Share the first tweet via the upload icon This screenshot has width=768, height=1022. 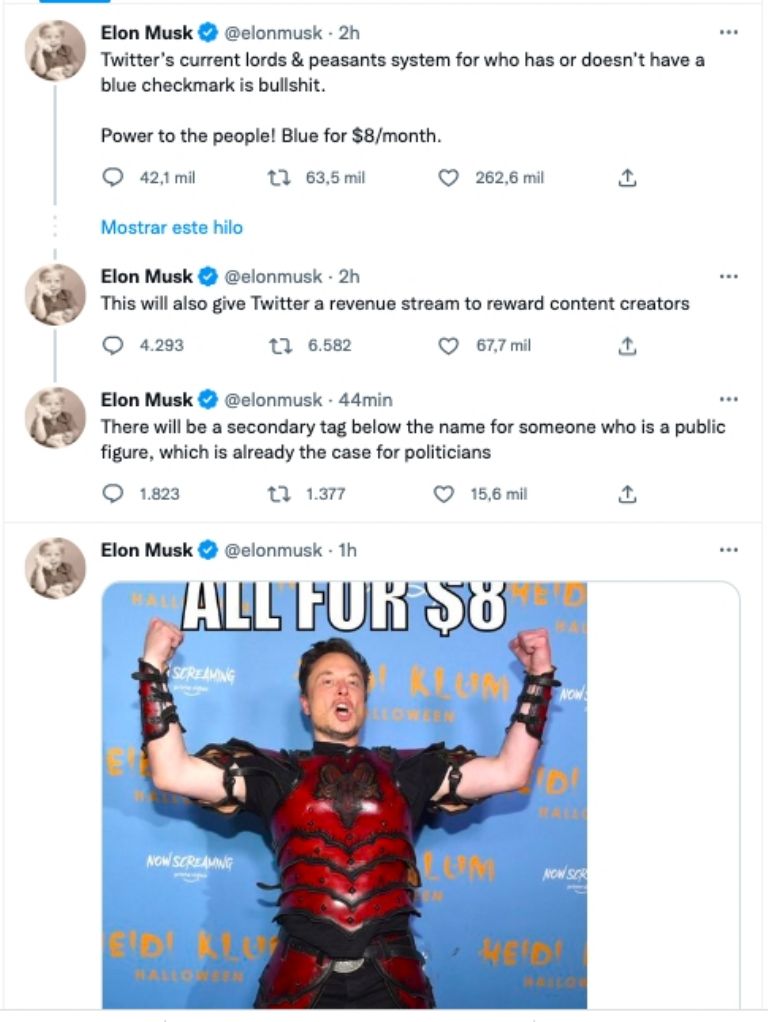(x=628, y=178)
